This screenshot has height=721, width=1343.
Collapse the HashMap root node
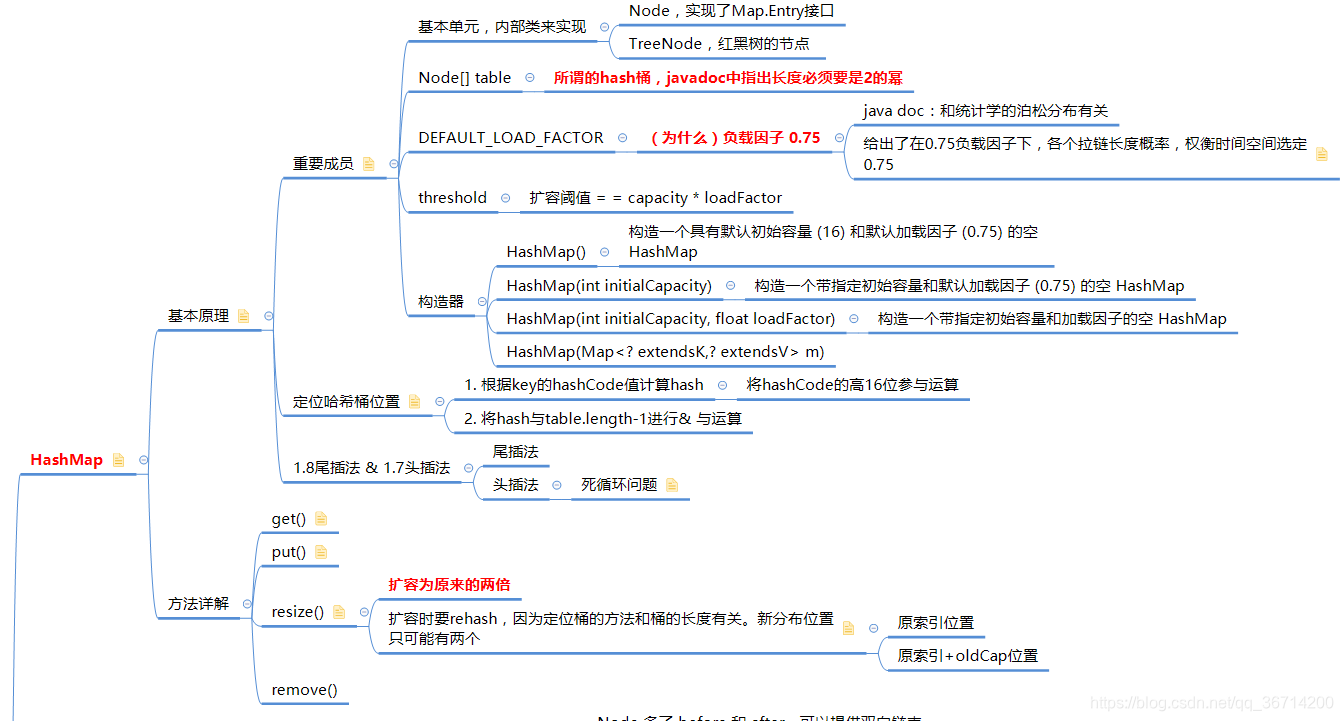(x=144, y=460)
